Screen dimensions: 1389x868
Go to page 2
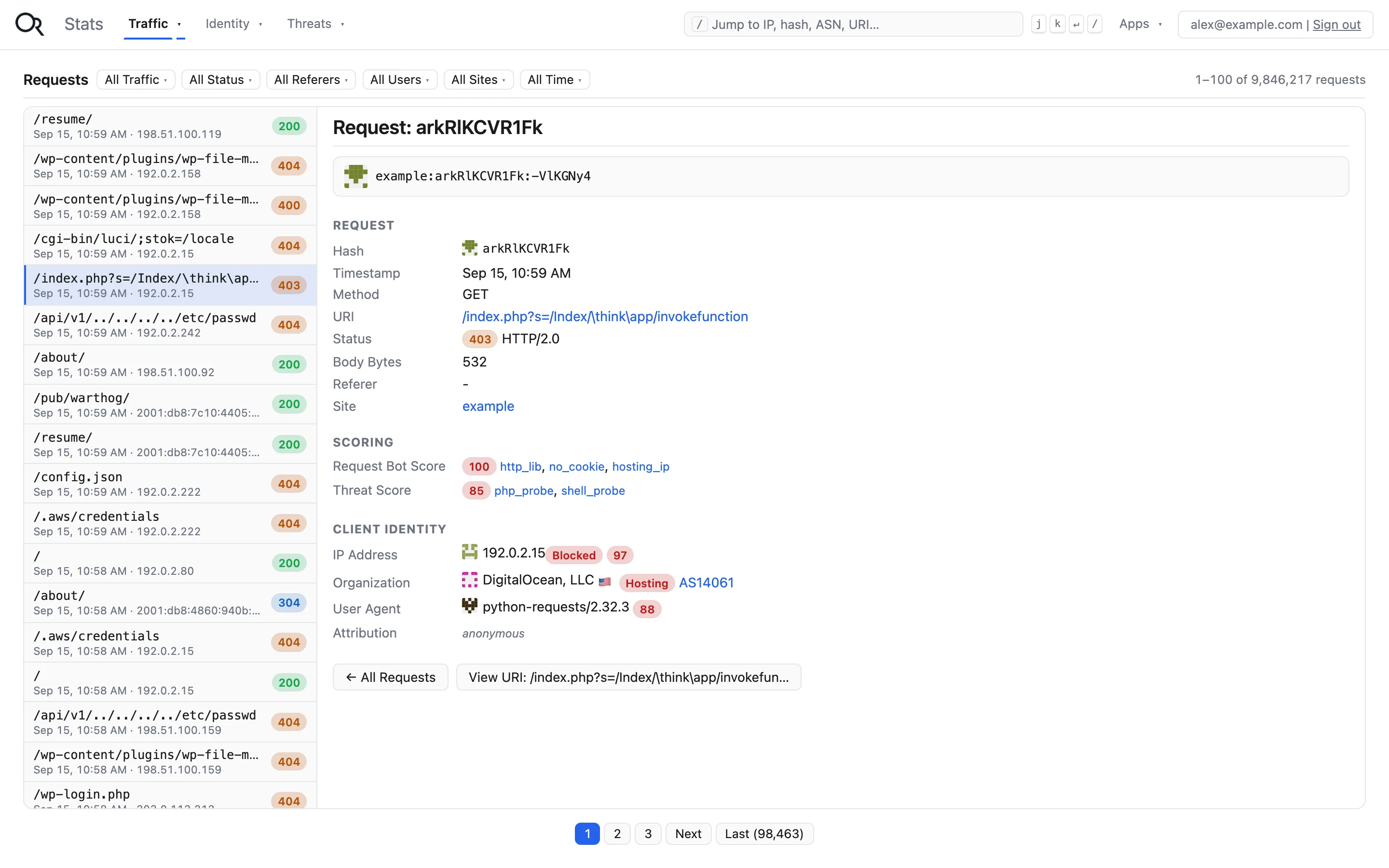click(617, 834)
